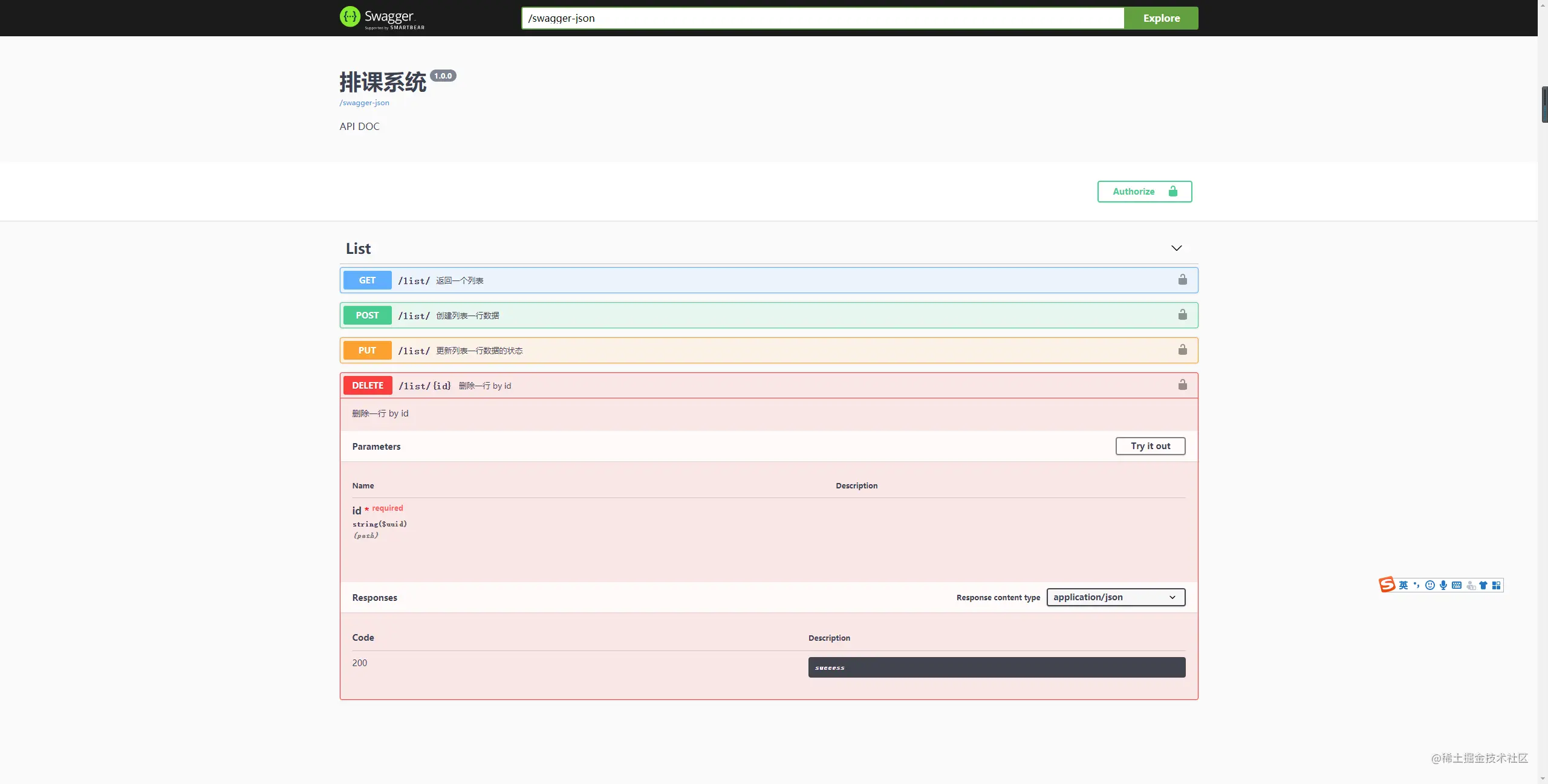The image size is (1548, 784).
Task: Click the API DOC description text
Action: pos(359,126)
